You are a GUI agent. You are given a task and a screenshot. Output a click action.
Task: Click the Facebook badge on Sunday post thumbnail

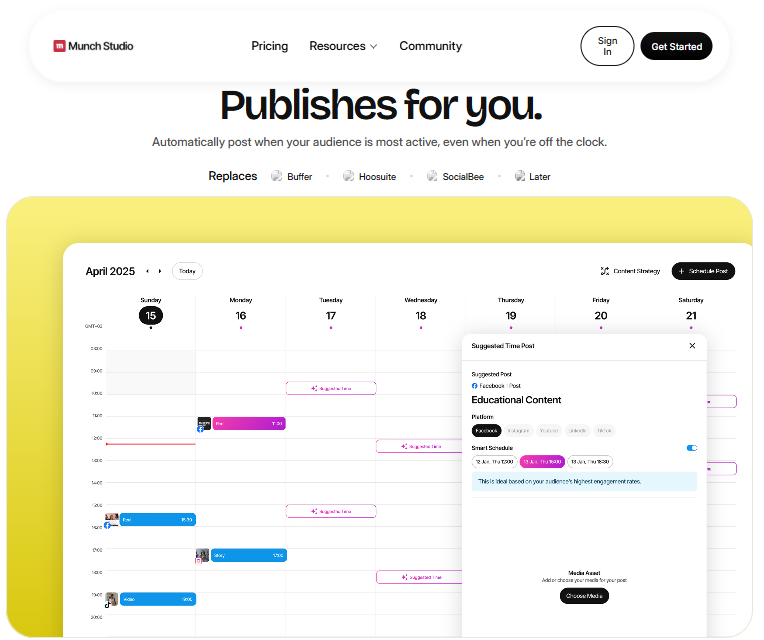(x=107, y=526)
